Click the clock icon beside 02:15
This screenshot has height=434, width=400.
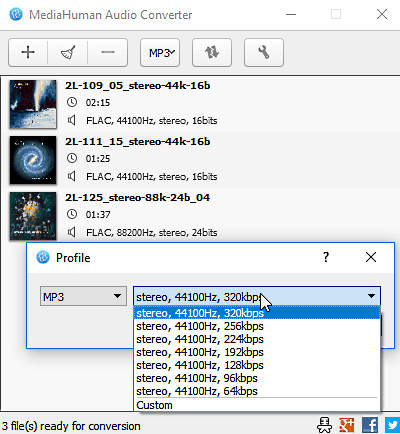[72, 102]
